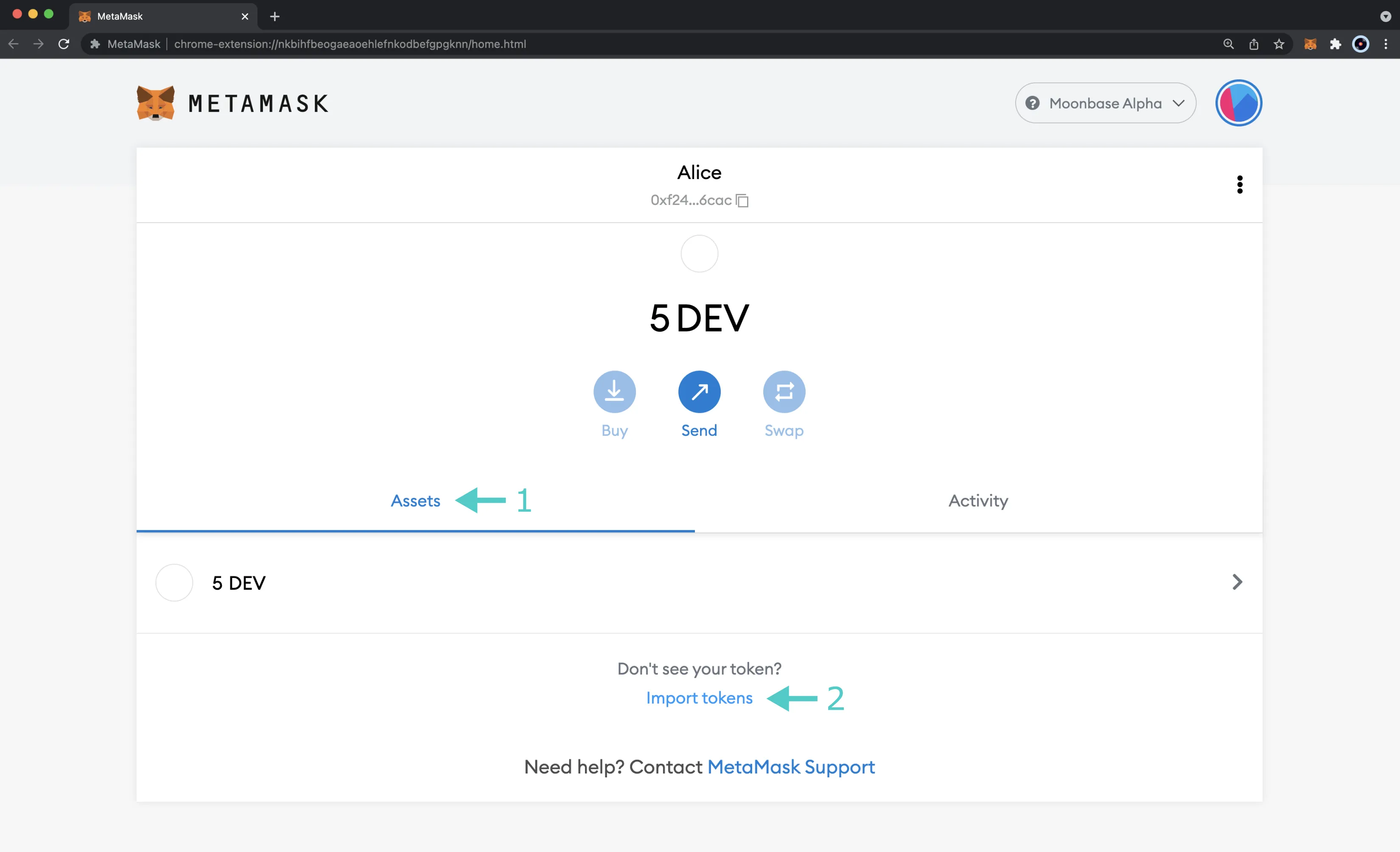
Task: Click the METAMASK wordmark text
Action: pos(258,104)
